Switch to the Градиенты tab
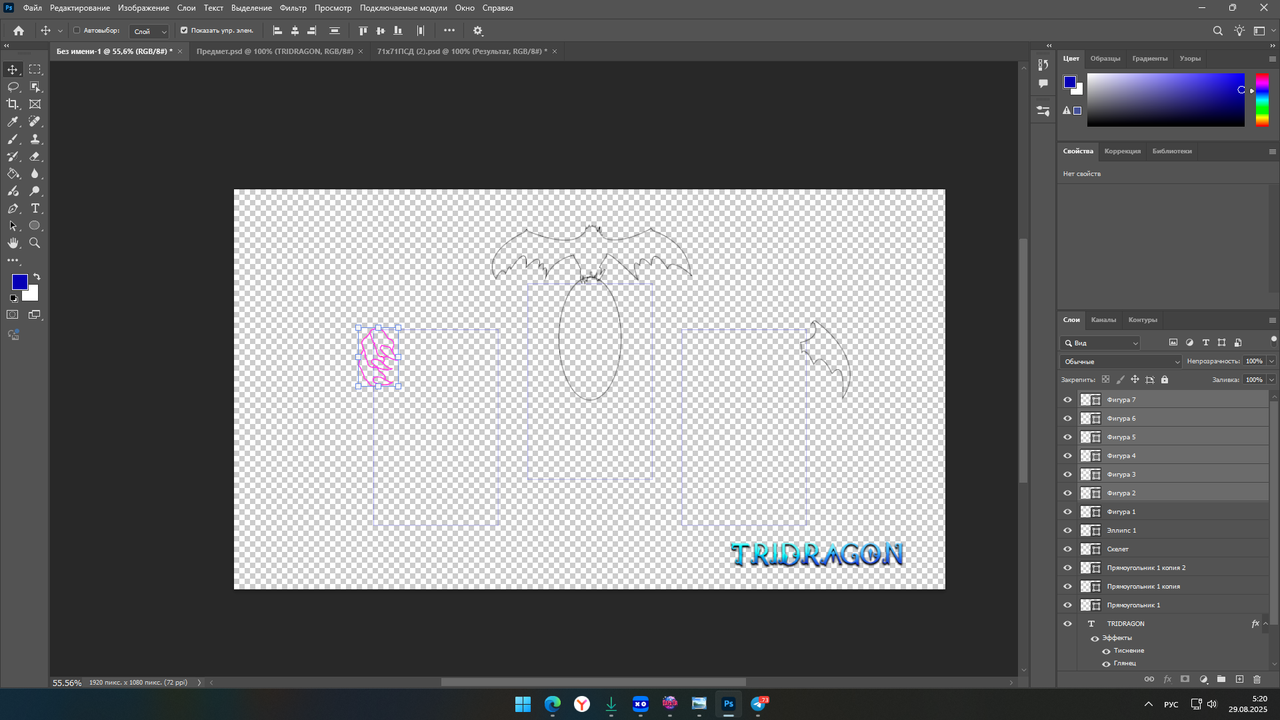 (x=1149, y=58)
